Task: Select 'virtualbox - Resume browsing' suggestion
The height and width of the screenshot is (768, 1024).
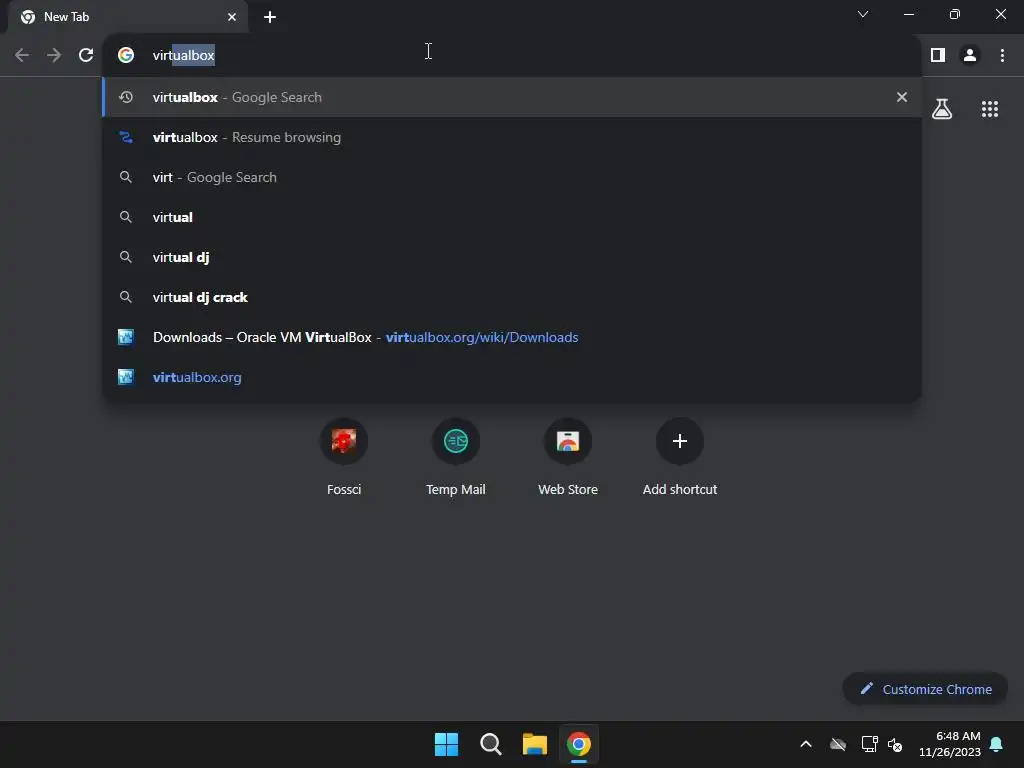Action: 512,137
